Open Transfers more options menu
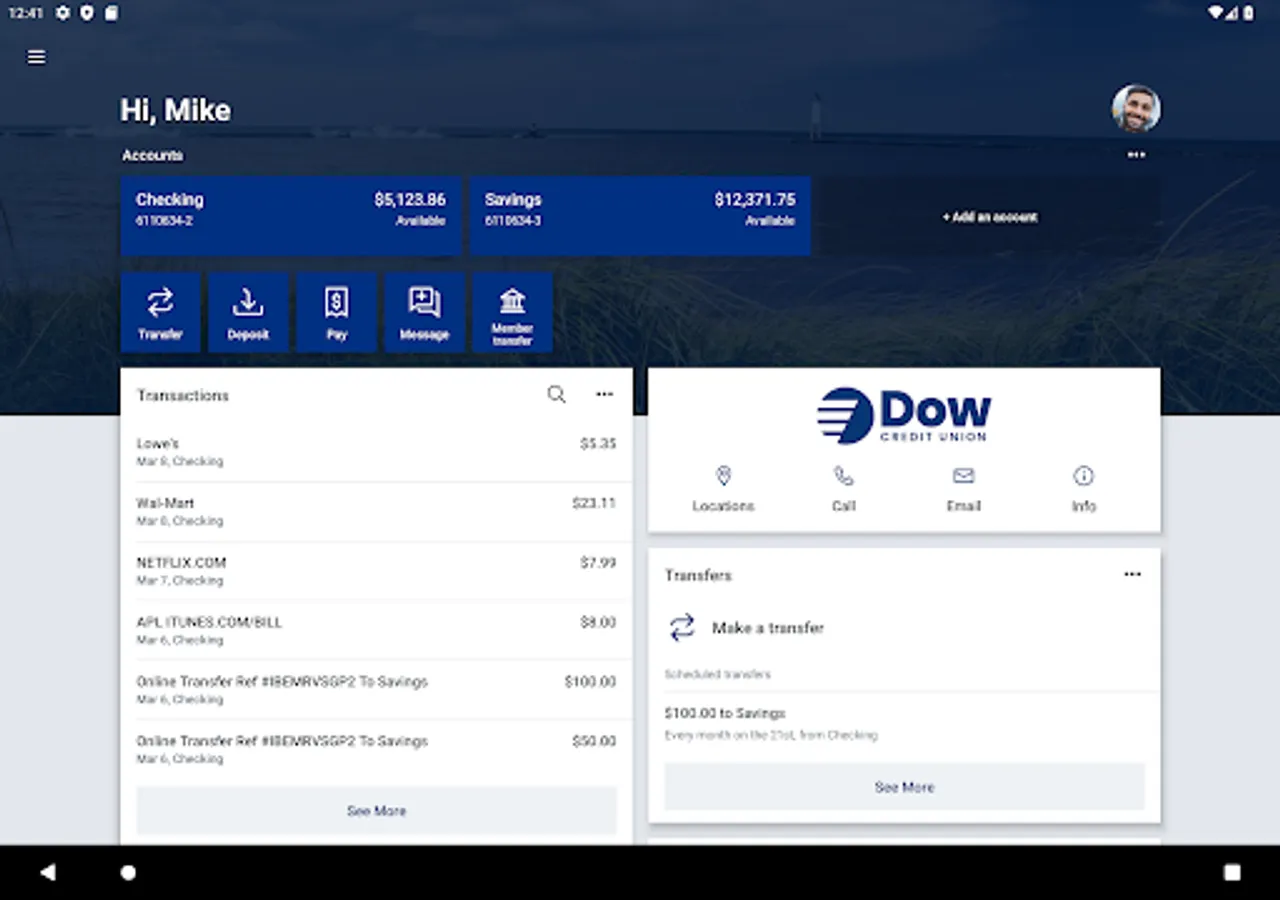This screenshot has width=1280, height=900. pyautogui.click(x=1132, y=575)
